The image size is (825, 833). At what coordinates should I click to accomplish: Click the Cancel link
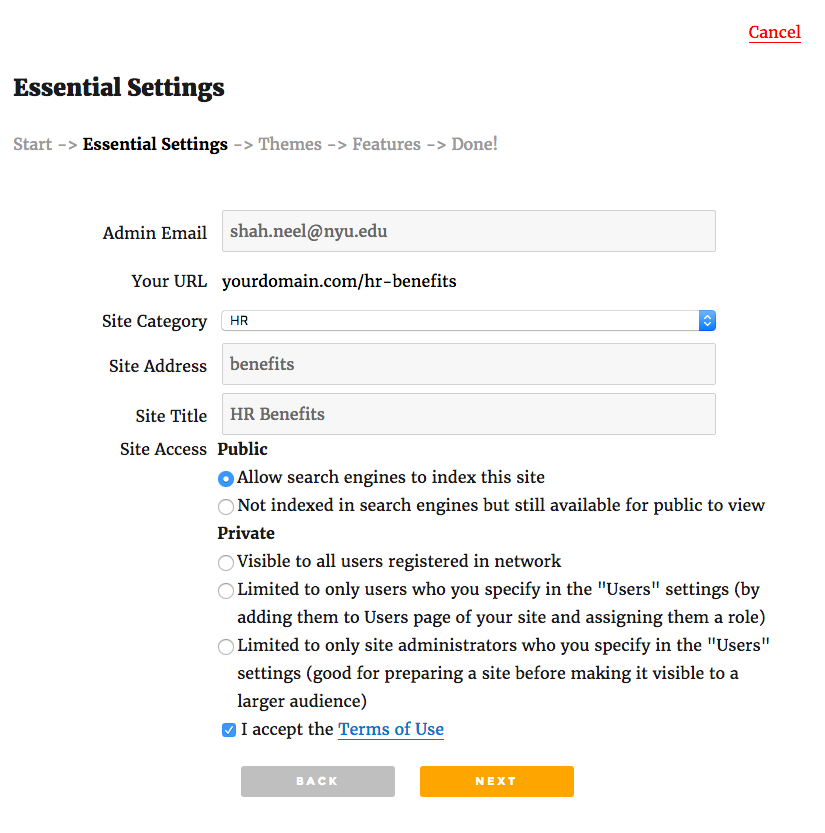pyautogui.click(x=774, y=32)
